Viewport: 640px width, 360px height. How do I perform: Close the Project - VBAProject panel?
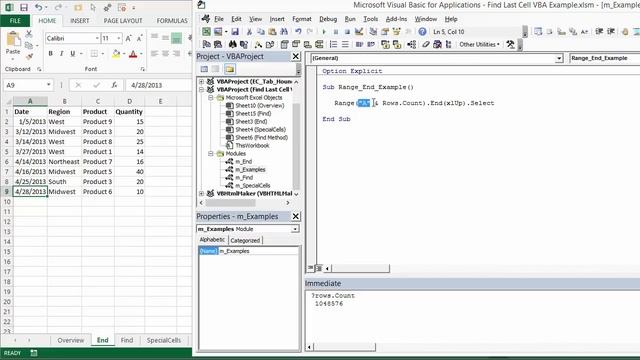[296, 56]
